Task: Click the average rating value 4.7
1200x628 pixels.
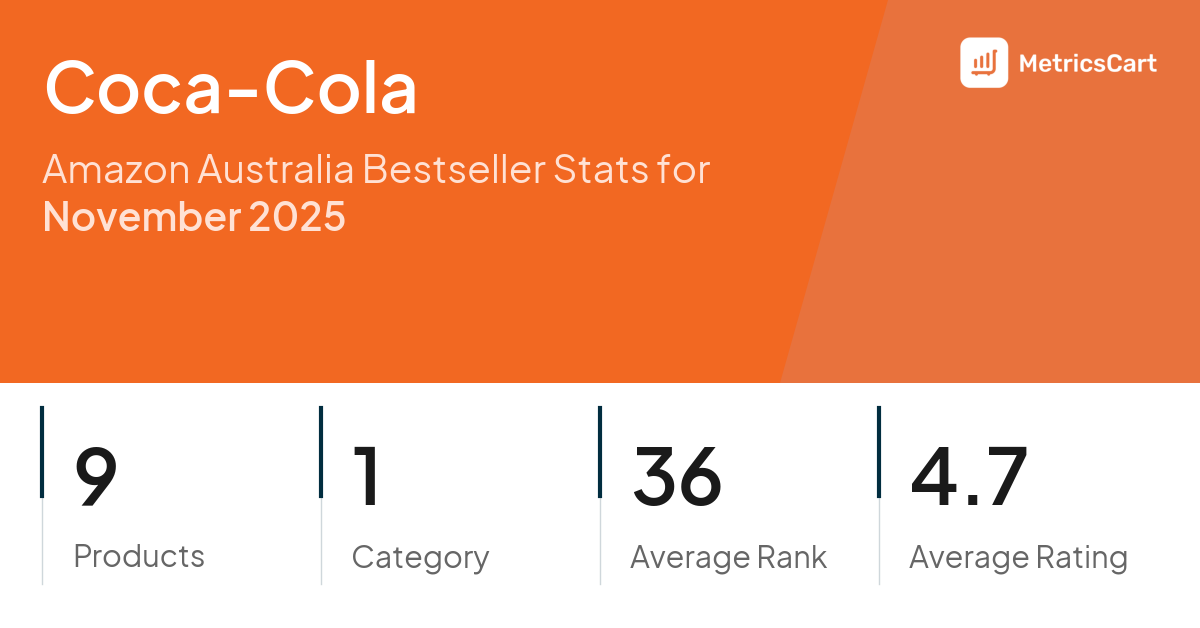Action: pyautogui.click(x=968, y=477)
